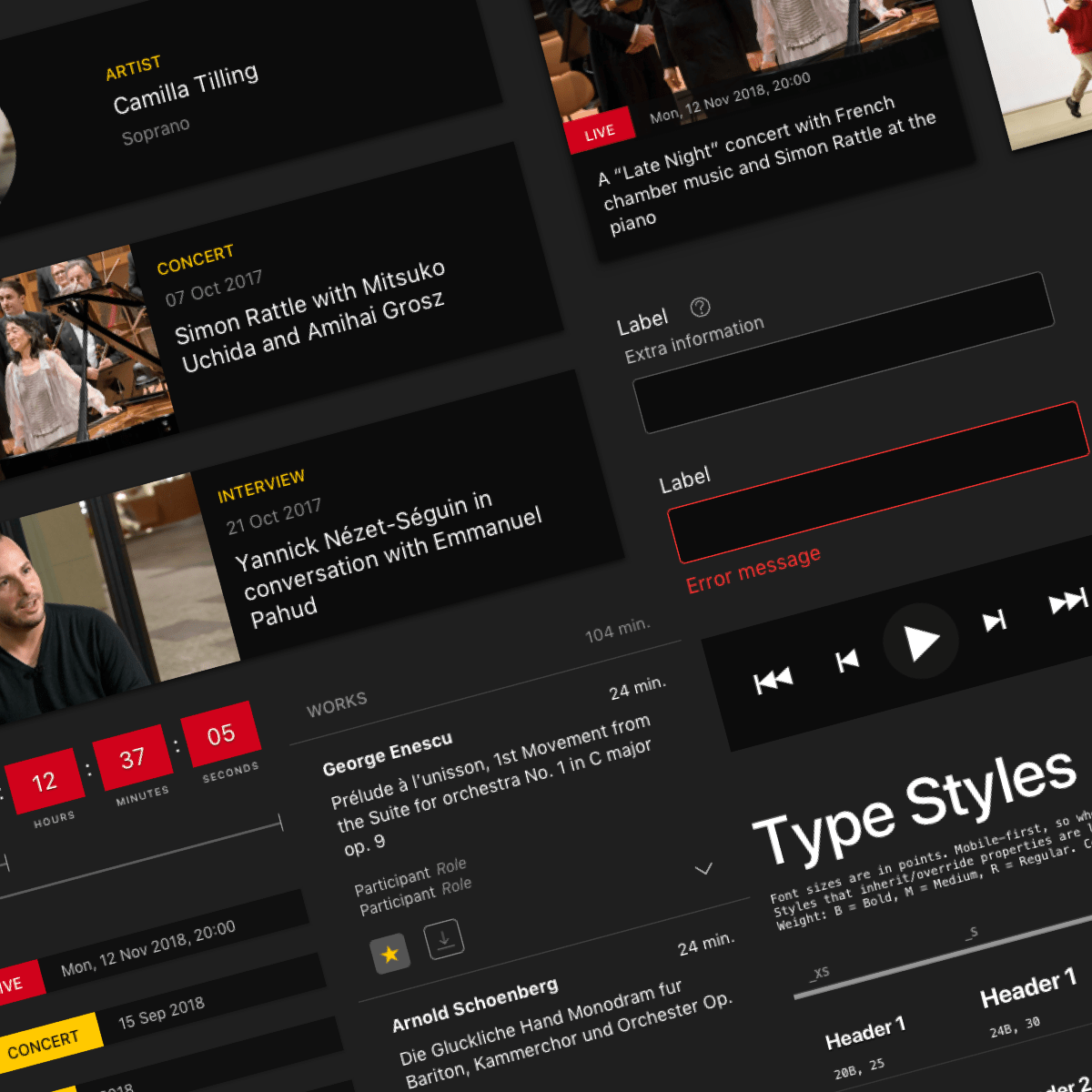Skip to the previous track
Image resolution: width=1092 pixels, height=1092 pixels.
[845, 662]
